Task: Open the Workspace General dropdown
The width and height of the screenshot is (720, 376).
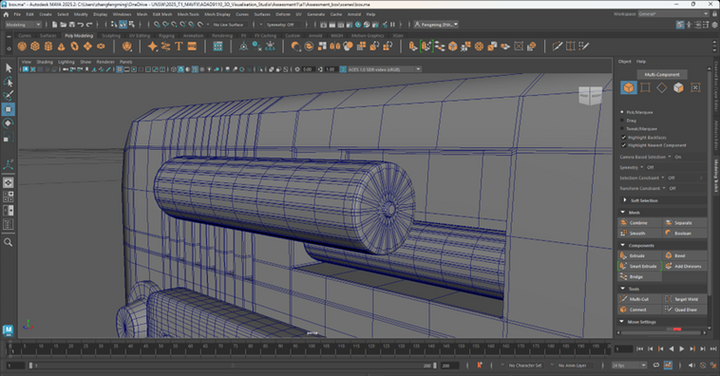Action: (673, 14)
